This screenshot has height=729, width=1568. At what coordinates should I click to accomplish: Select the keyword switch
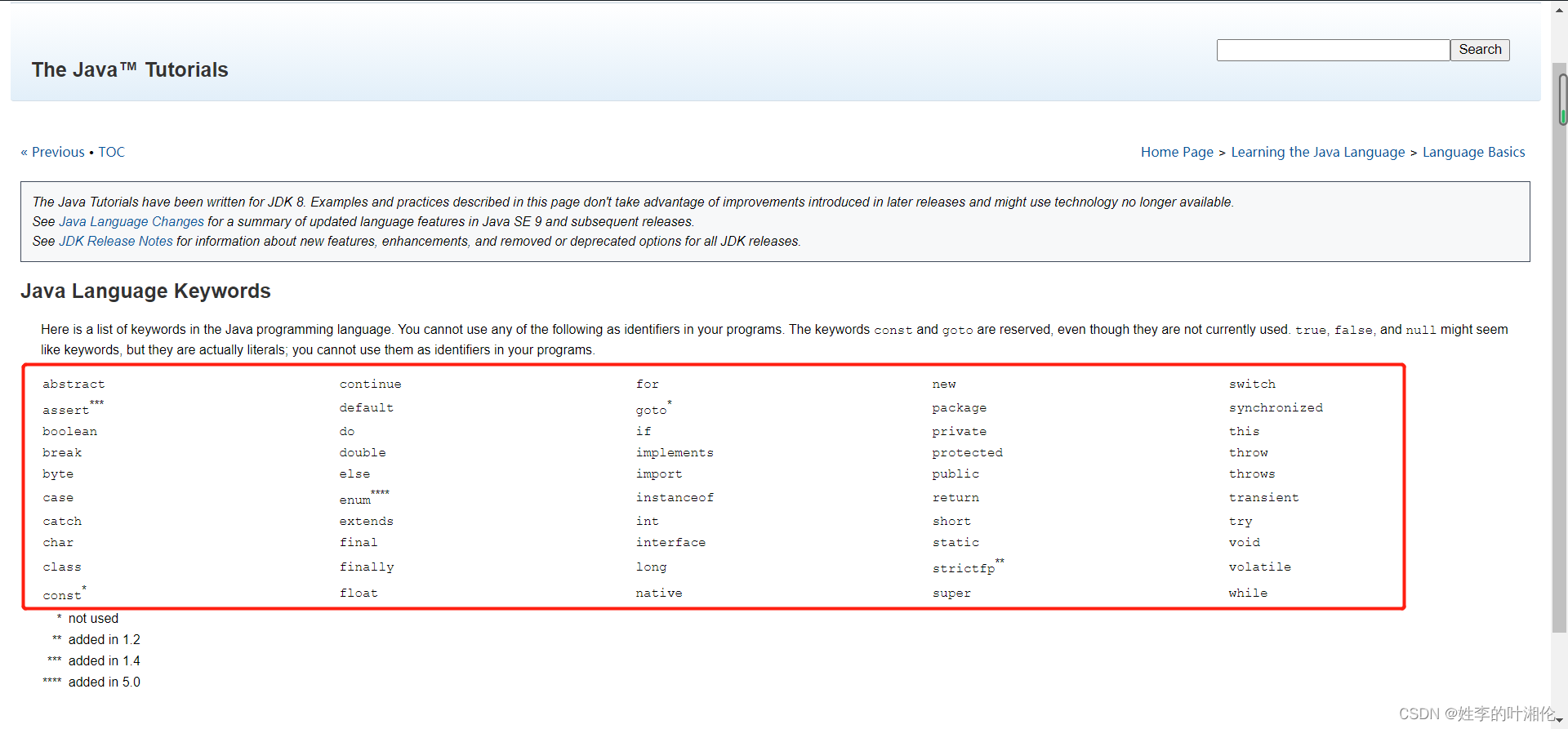(x=1252, y=384)
